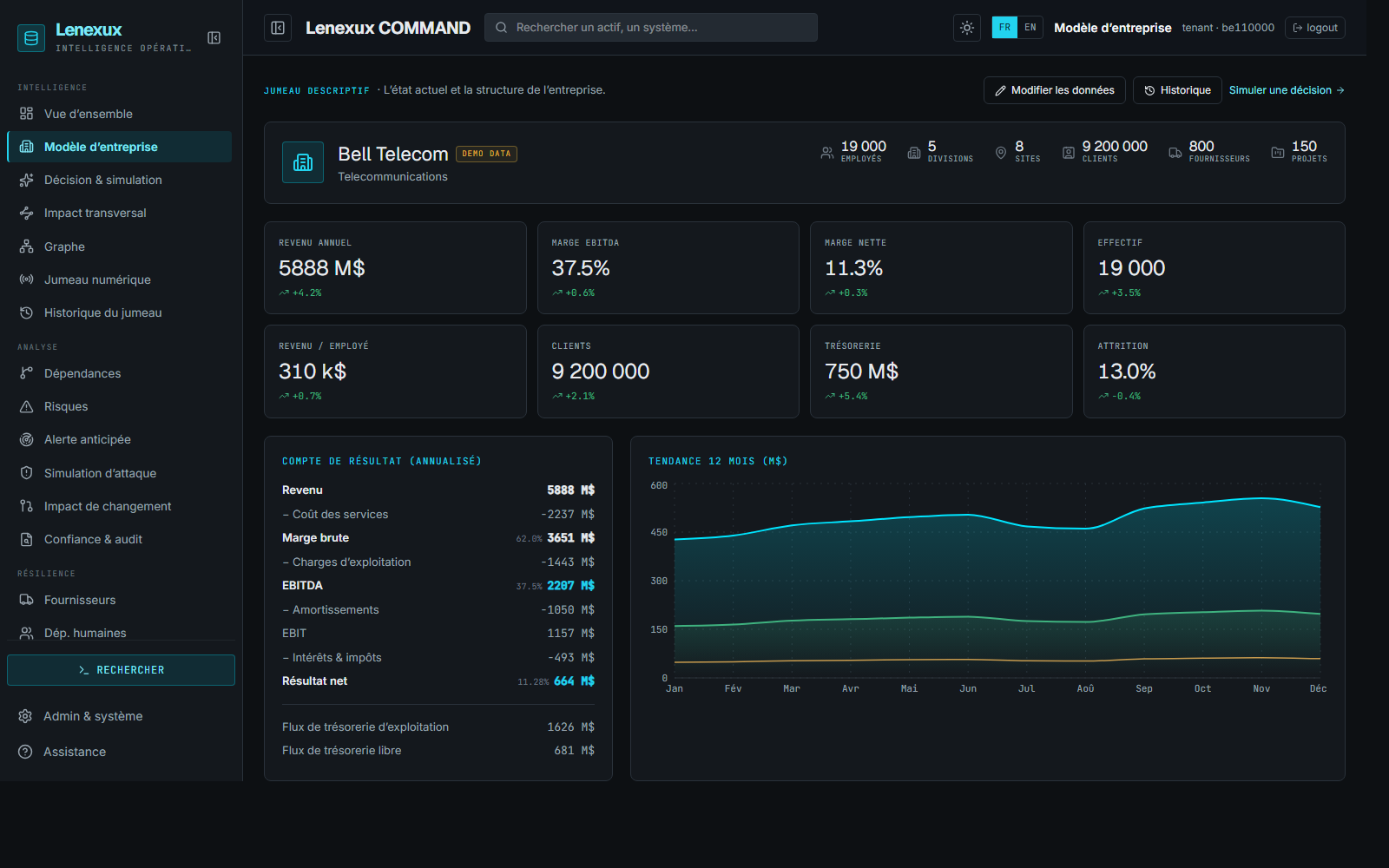This screenshot has height=868, width=1389.
Task: Click the panel toggle icon beside Lenexux COMMAND
Action: click(278, 28)
